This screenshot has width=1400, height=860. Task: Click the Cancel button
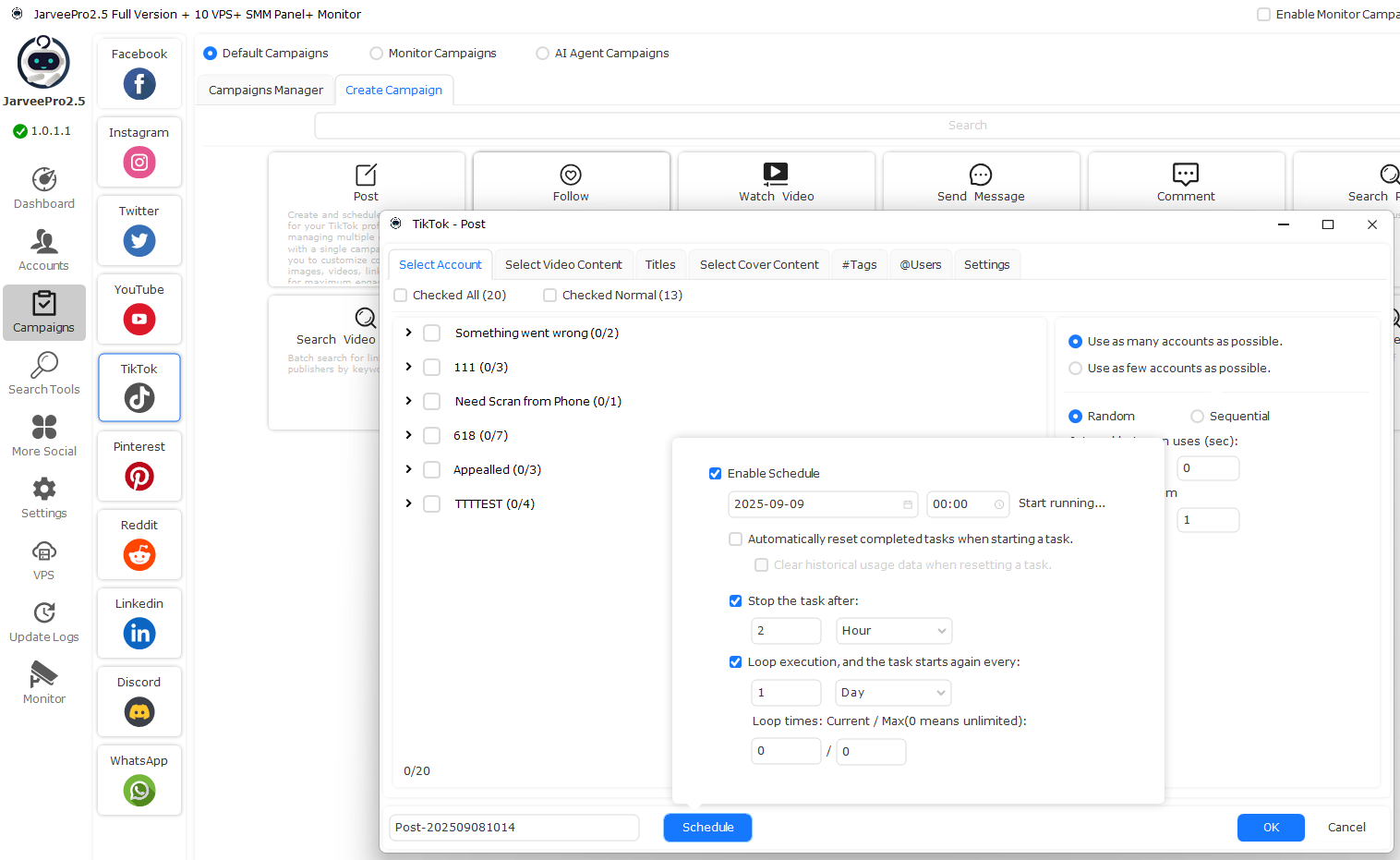1346,828
